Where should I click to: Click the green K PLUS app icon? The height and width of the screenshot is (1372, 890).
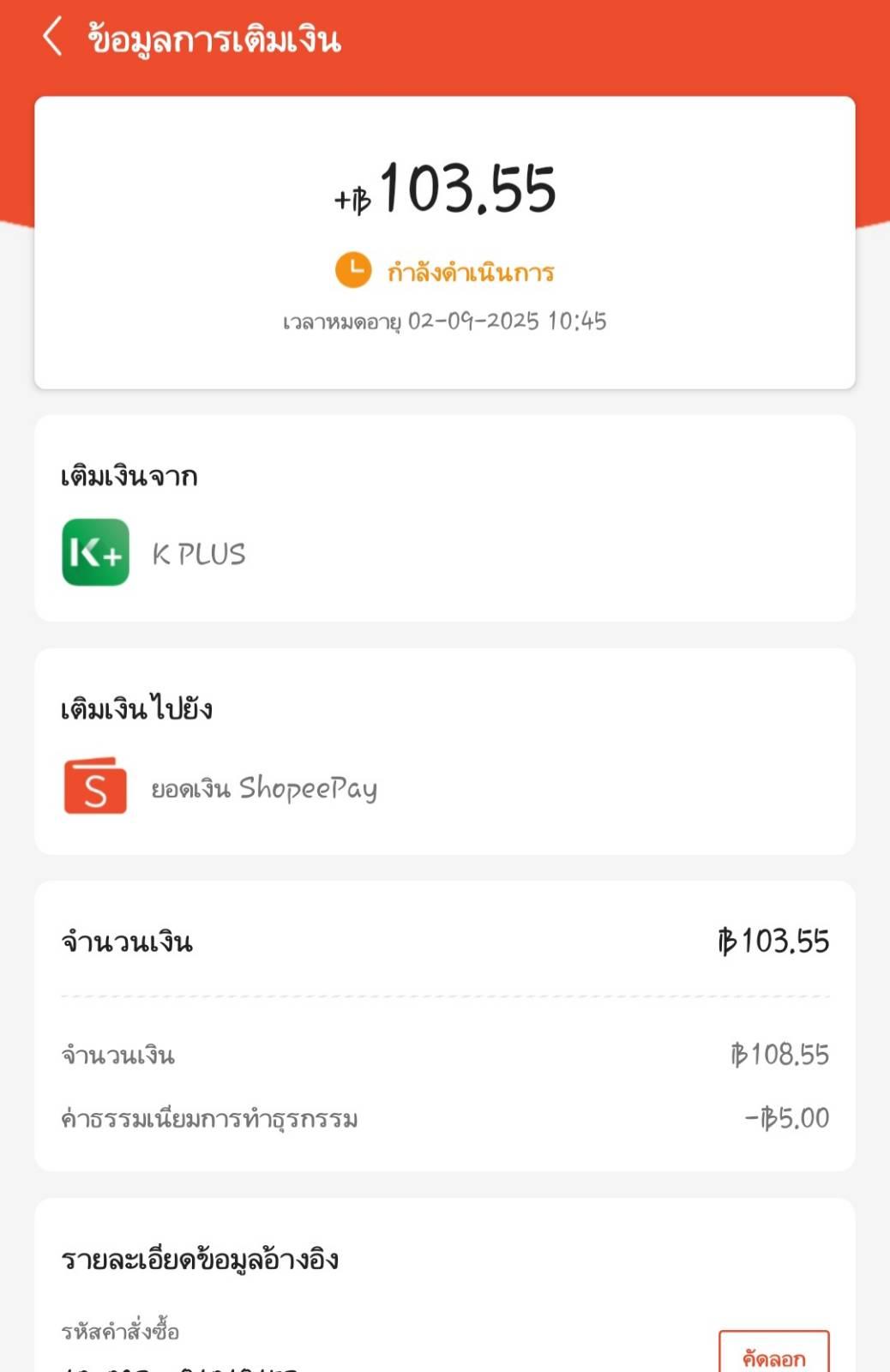pos(95,552)
